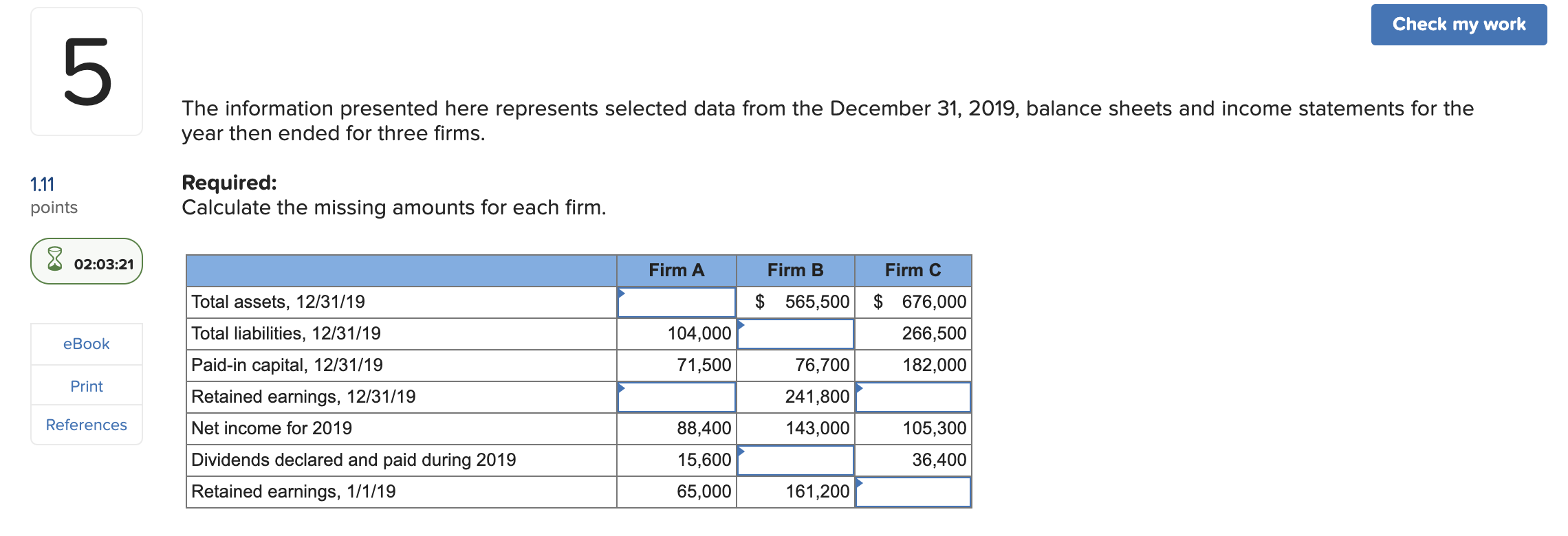Image resolution: width=1568 pixels, height=536 pixels.
Task: Click the Firm A column header
Action: (x=676, y=270)
